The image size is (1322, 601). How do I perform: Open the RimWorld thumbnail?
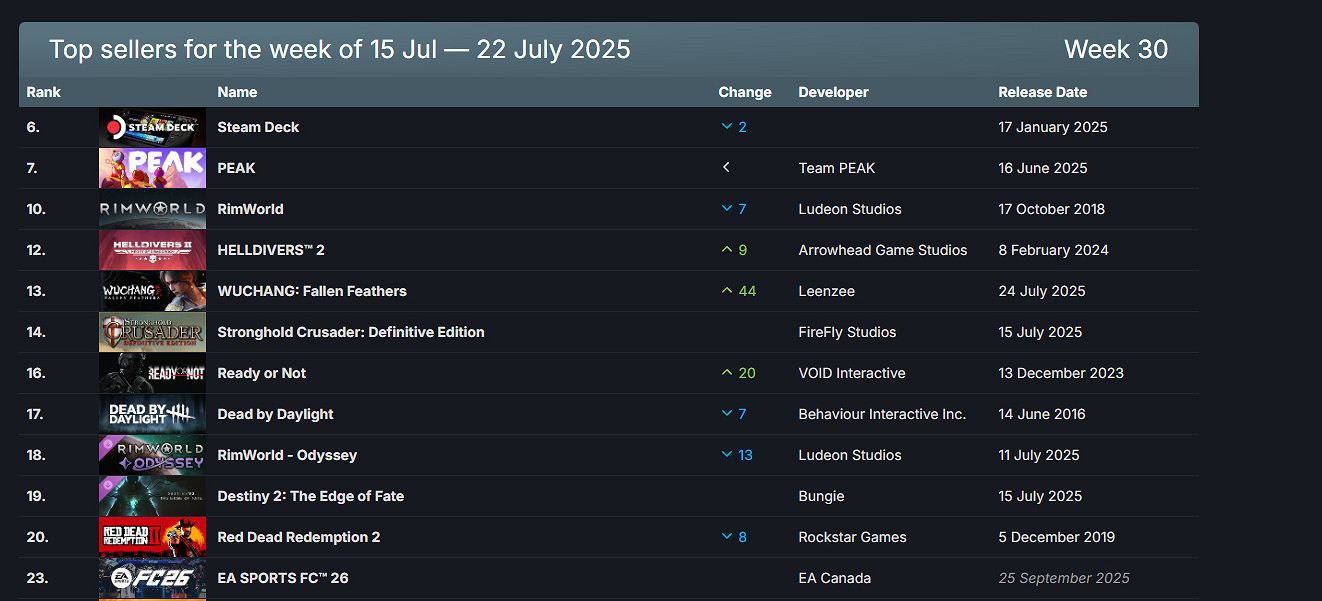pos(151,209)
